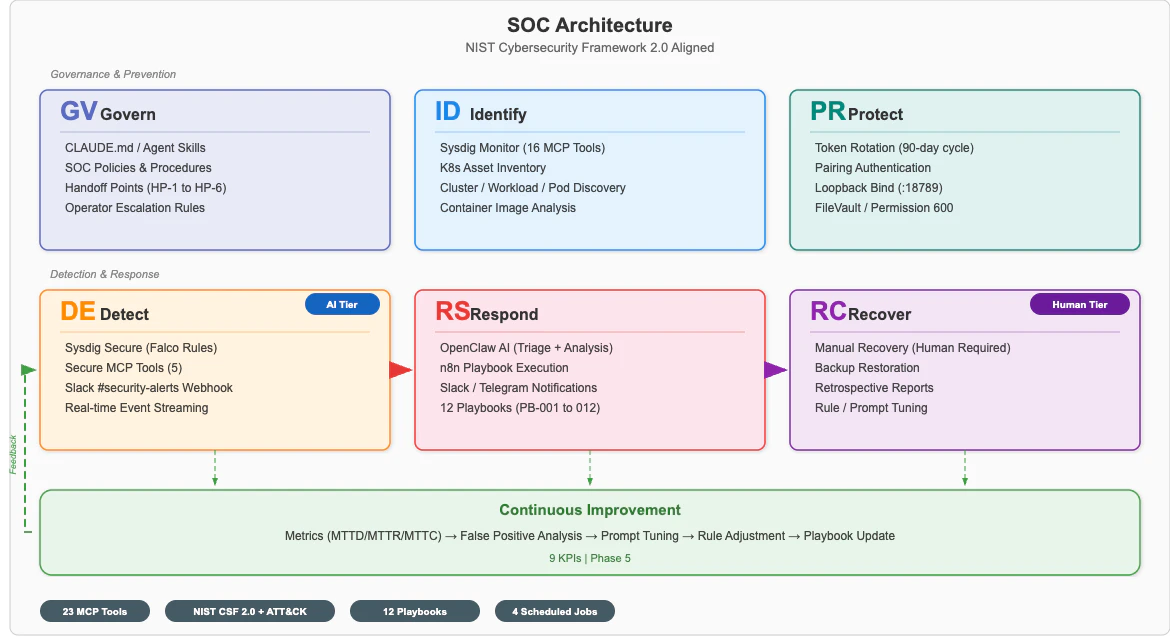Click the vertical Feedback label
This screenshot has height=640, width=1170.
[13, 455]
